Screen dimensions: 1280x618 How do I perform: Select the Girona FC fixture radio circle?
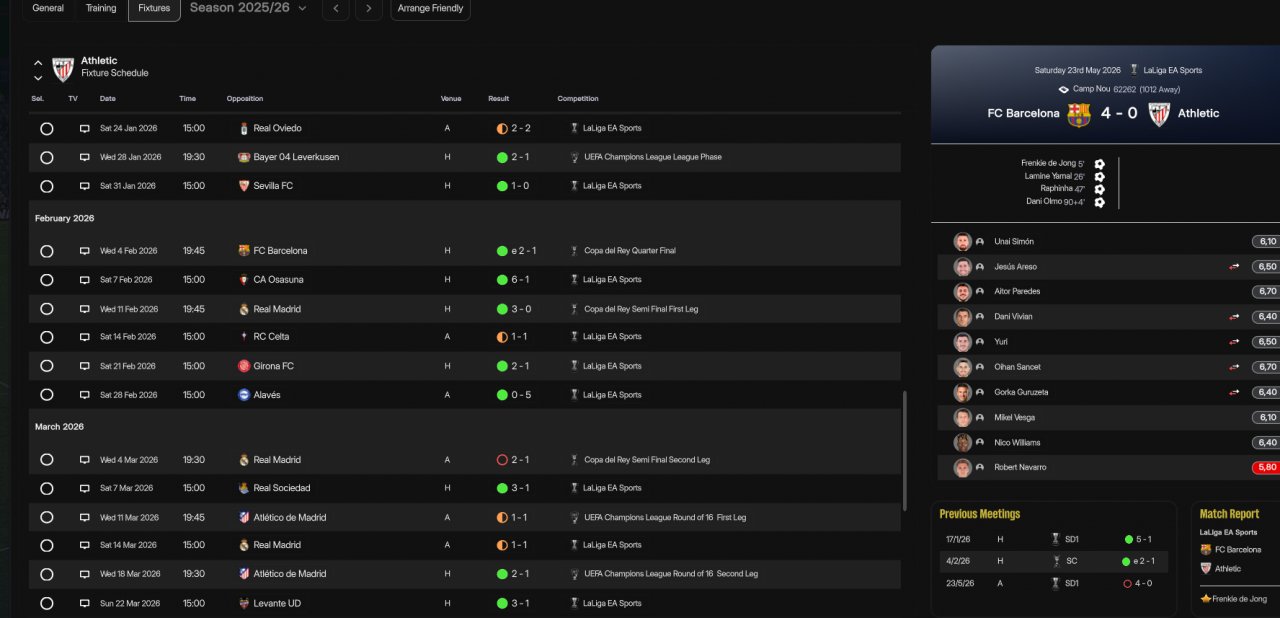46,366
